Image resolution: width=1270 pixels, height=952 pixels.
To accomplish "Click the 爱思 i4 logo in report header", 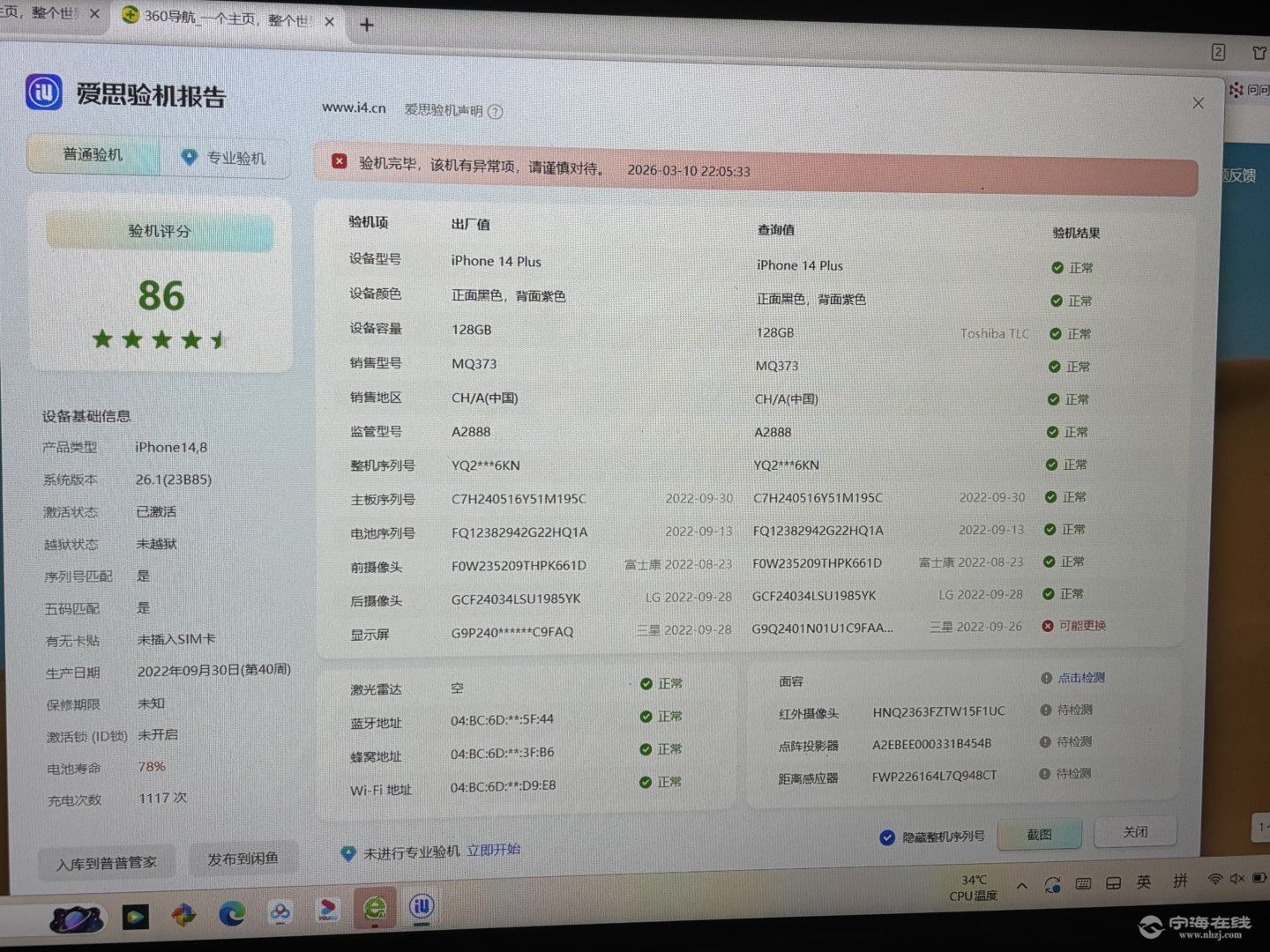I will click(x=44, y=92).
